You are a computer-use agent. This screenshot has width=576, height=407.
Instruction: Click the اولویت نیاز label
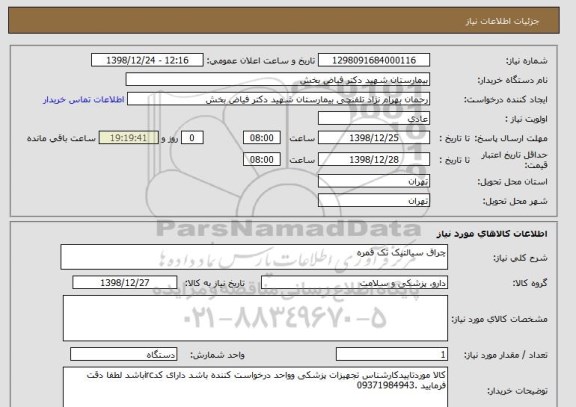[x=526, y=119]
